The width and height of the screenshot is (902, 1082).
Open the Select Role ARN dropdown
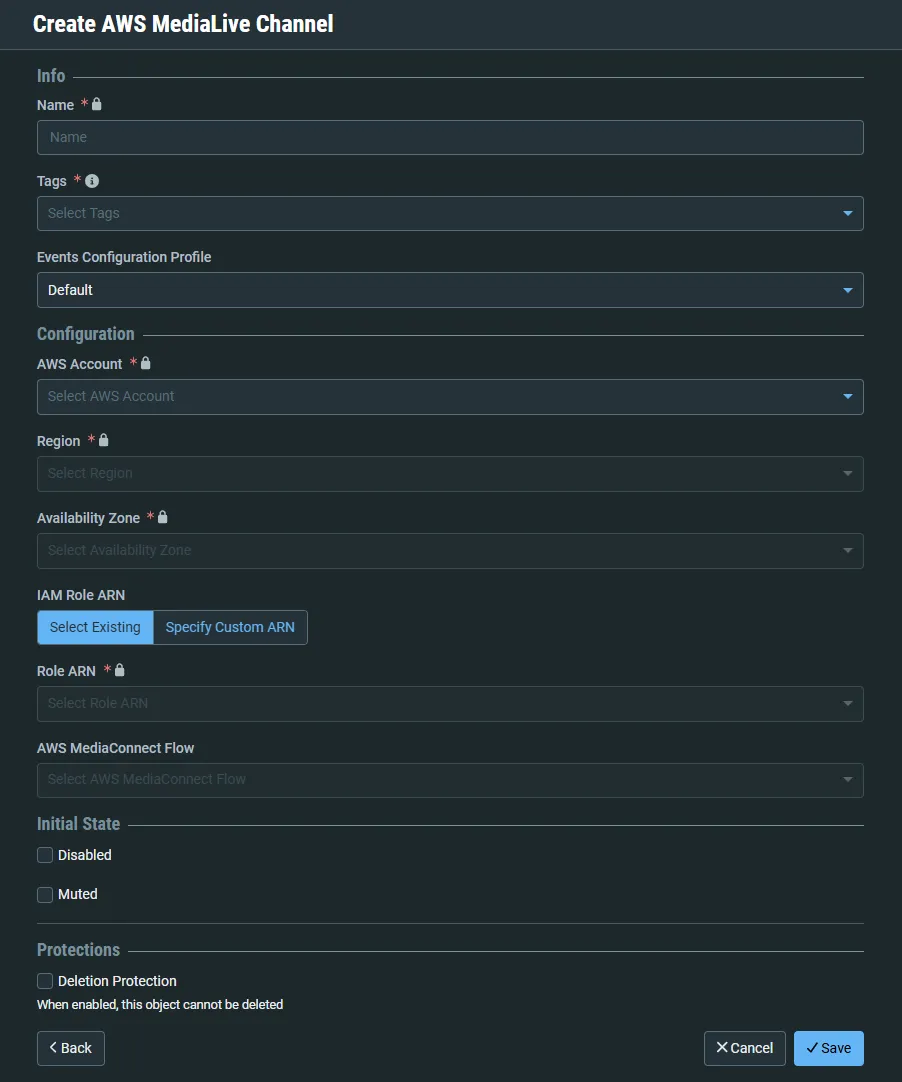tap(450, 704)
